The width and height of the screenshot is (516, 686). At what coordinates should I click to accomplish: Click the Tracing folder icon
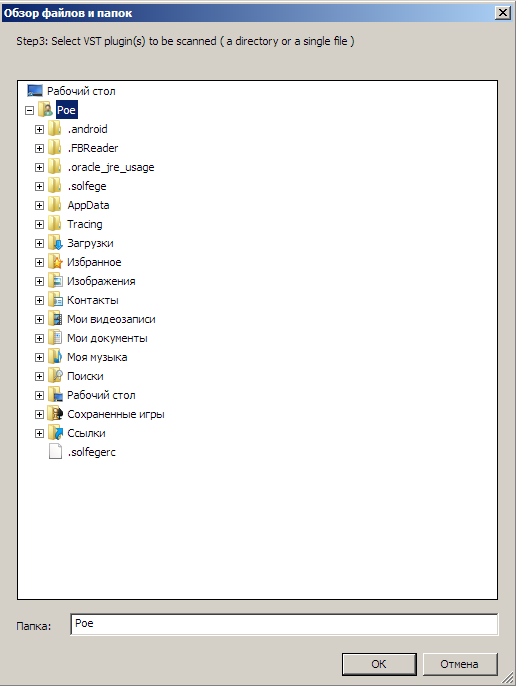(55, 224)
